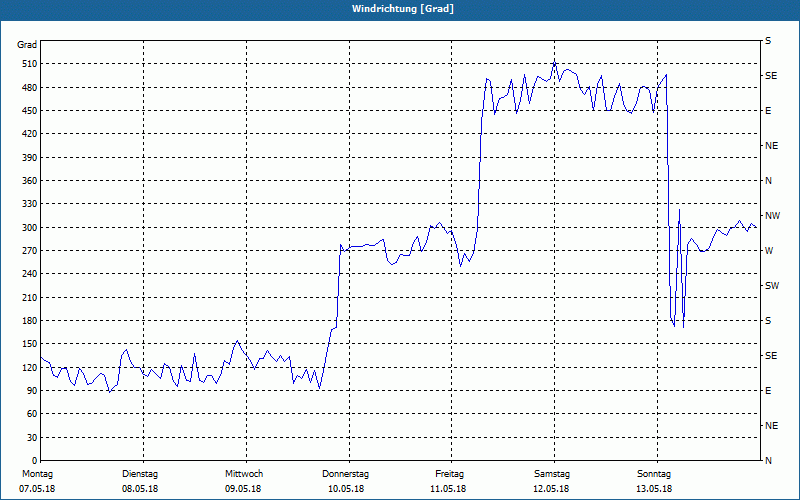The width and height of the screenshot is (800, 500).
Task: Click the W compass label on right axis
Action: pos(769,251)
